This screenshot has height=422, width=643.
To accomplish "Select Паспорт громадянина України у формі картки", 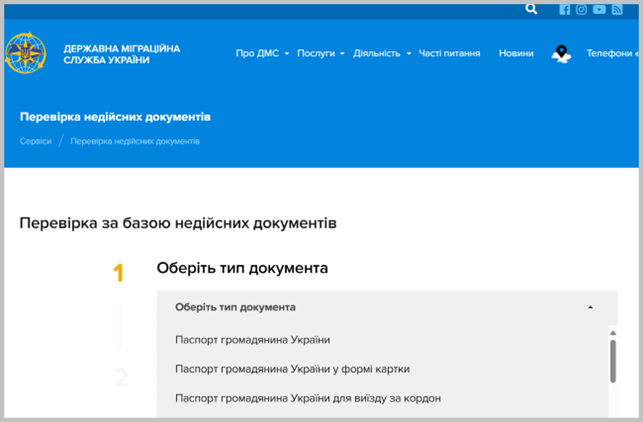I will [x=292, y=369].
